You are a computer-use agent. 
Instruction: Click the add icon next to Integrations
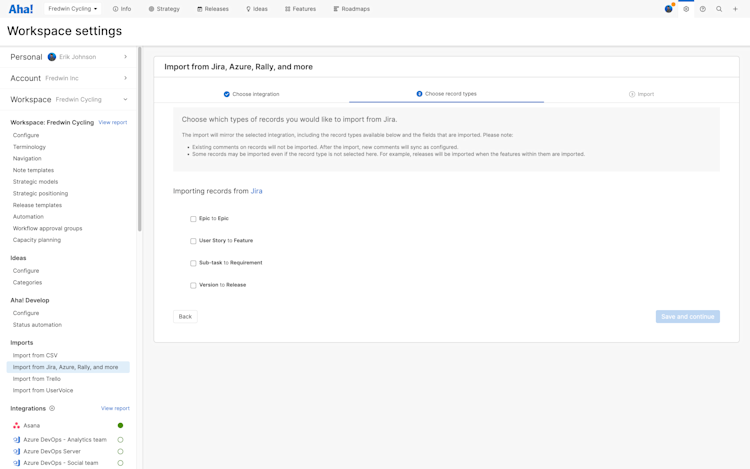[52, 408]
